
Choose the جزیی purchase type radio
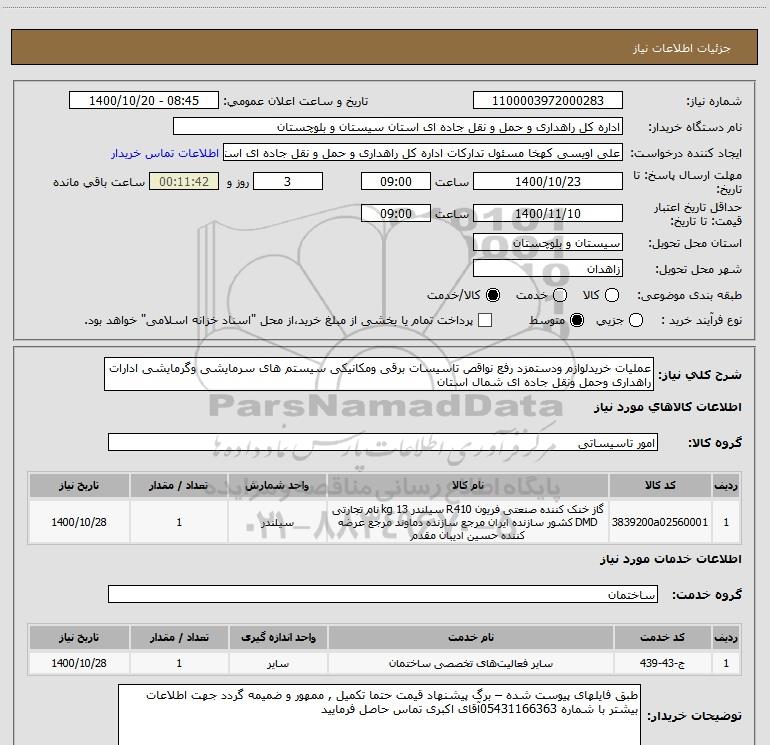coord(635,321)
